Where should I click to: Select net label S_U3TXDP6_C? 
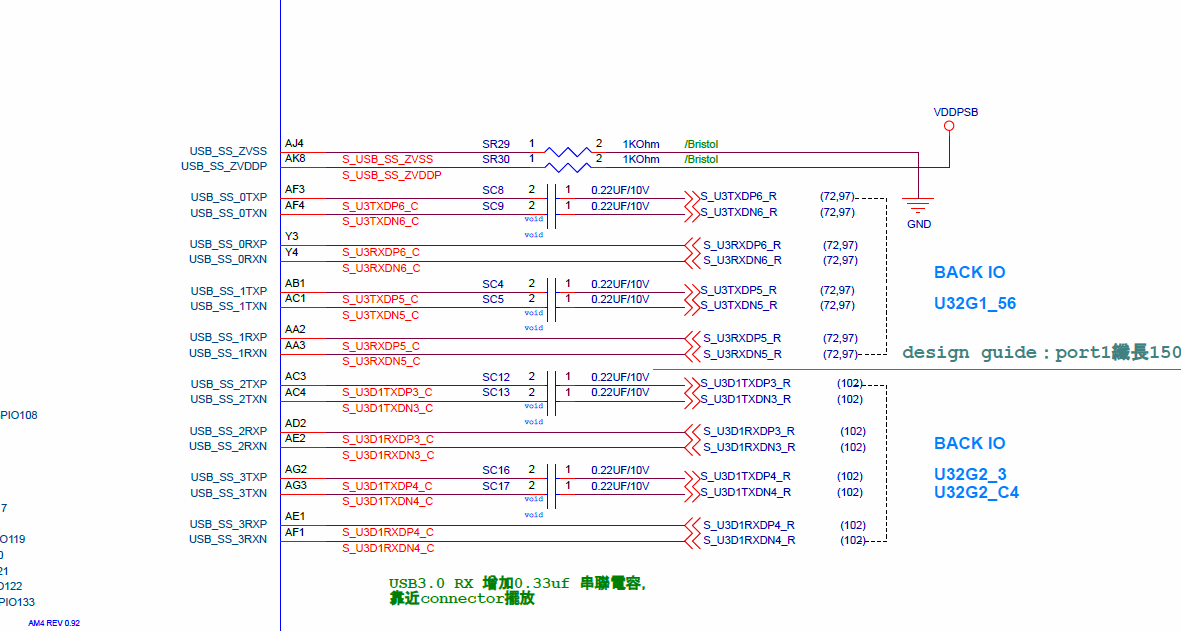[x=380, y=206]
